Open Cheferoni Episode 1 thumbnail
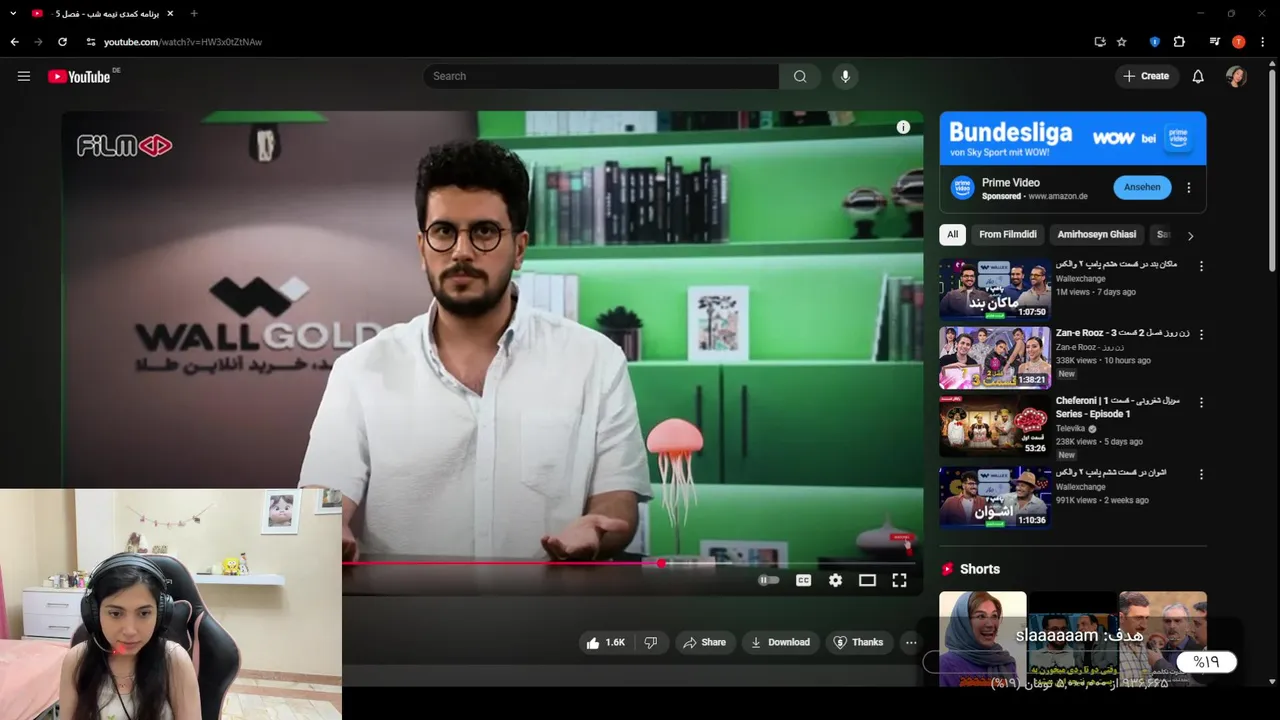This screenshot has height=720, width=1280. (x=994, y=425)
